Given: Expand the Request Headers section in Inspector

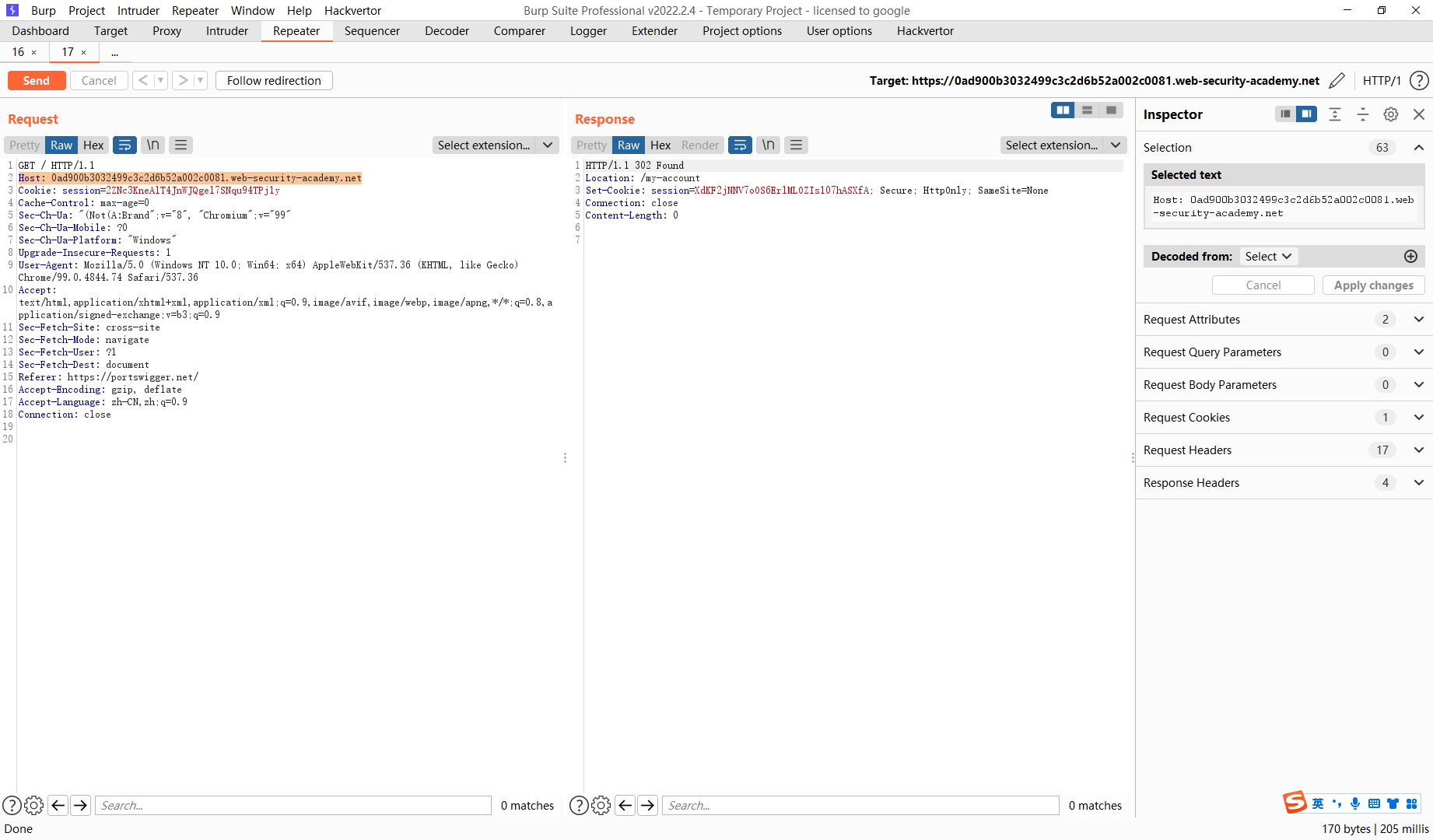Looking at the screenshot, I should (x=1419, y=450).
